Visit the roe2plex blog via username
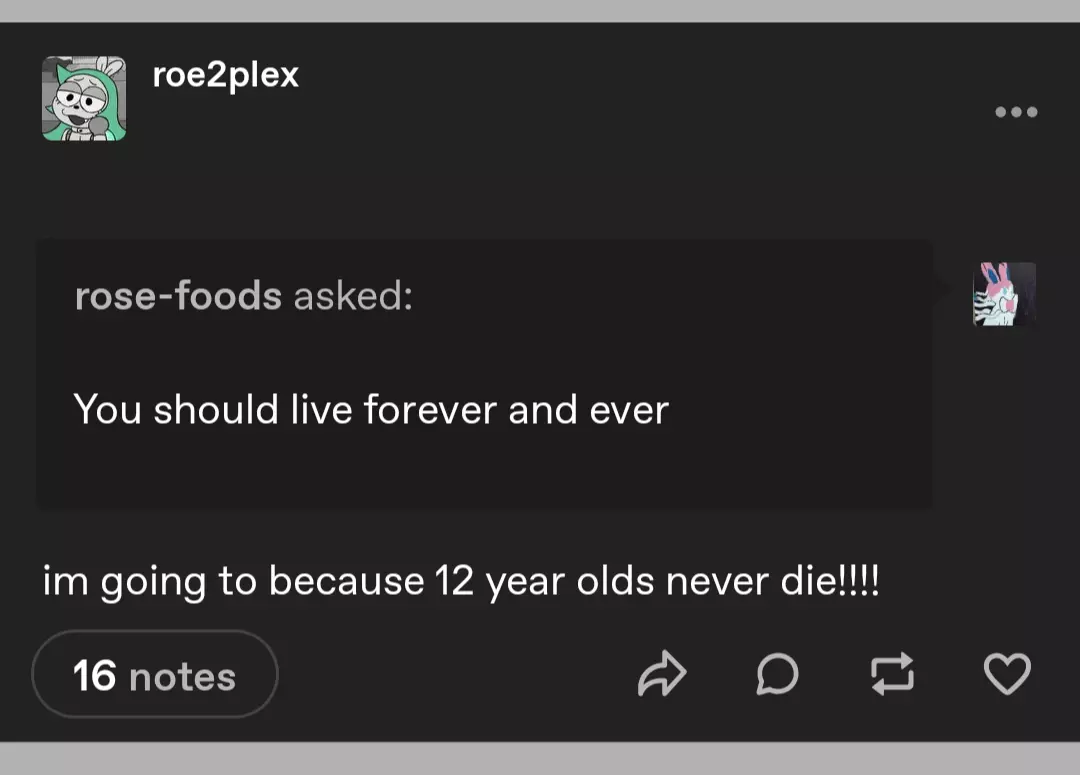The image size is (1080, 775). (x=225, y=75)
